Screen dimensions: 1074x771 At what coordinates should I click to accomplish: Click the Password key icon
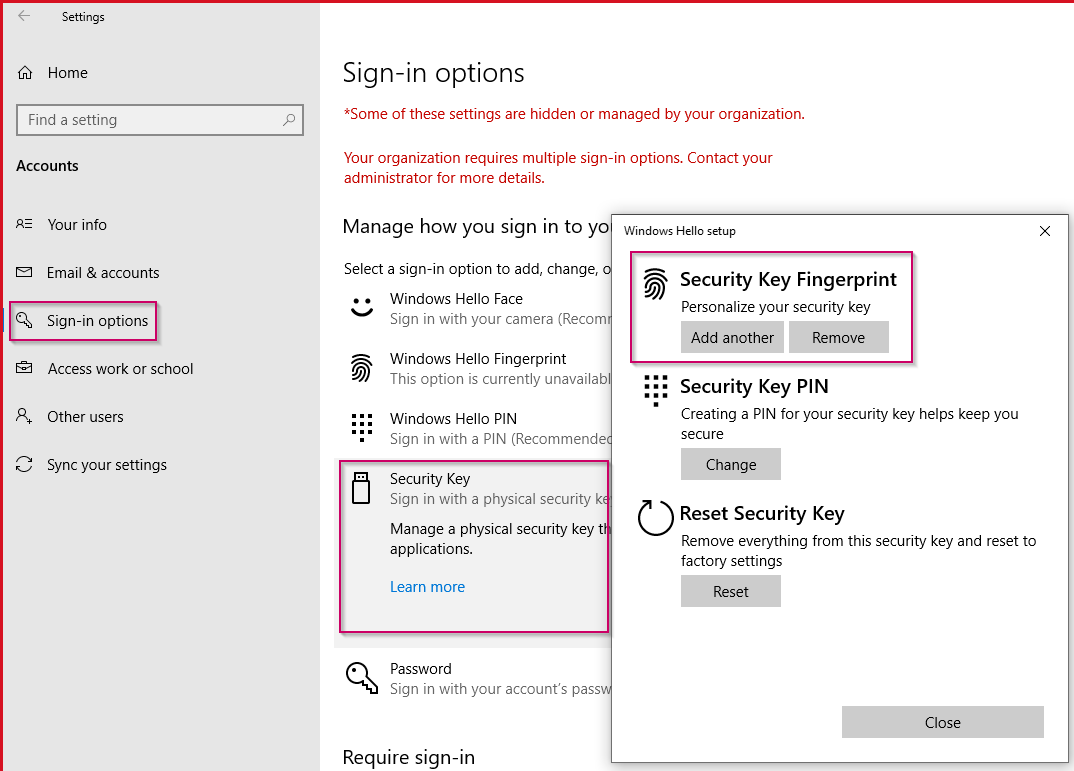[x=361, y=676]
